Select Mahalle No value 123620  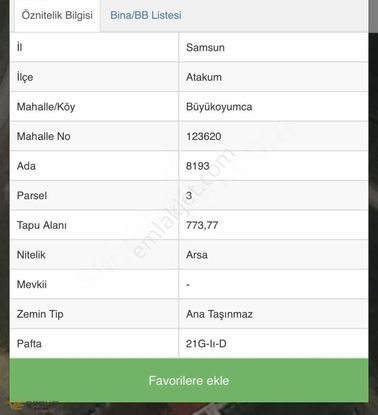pos(204,136)
